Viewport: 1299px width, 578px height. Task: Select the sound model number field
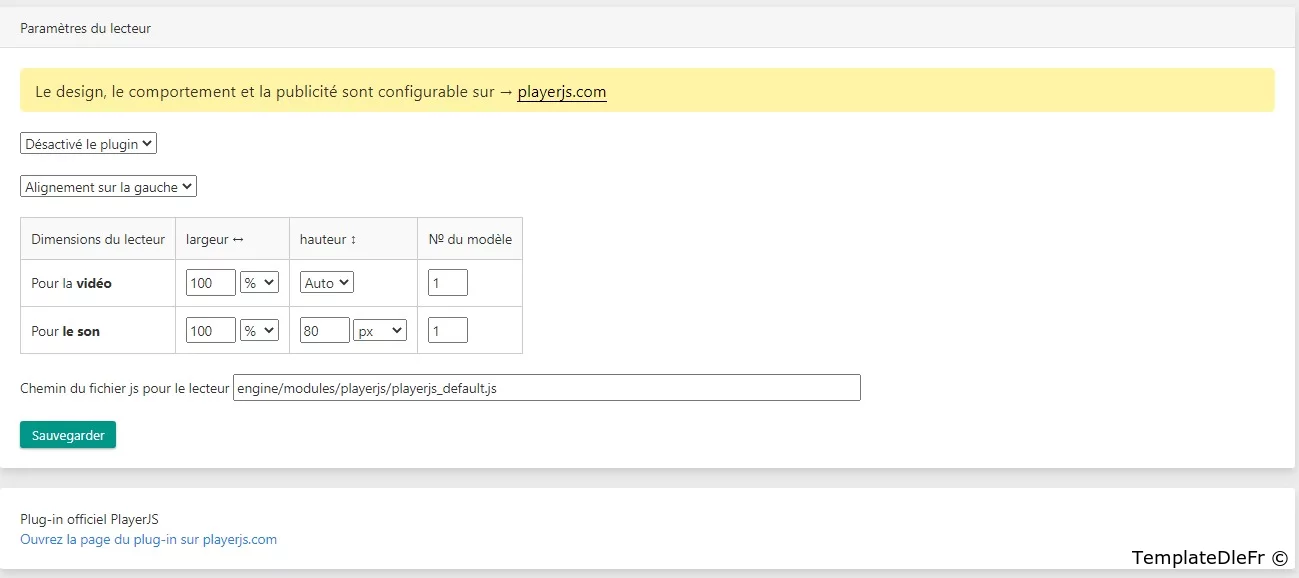point(447,331)
